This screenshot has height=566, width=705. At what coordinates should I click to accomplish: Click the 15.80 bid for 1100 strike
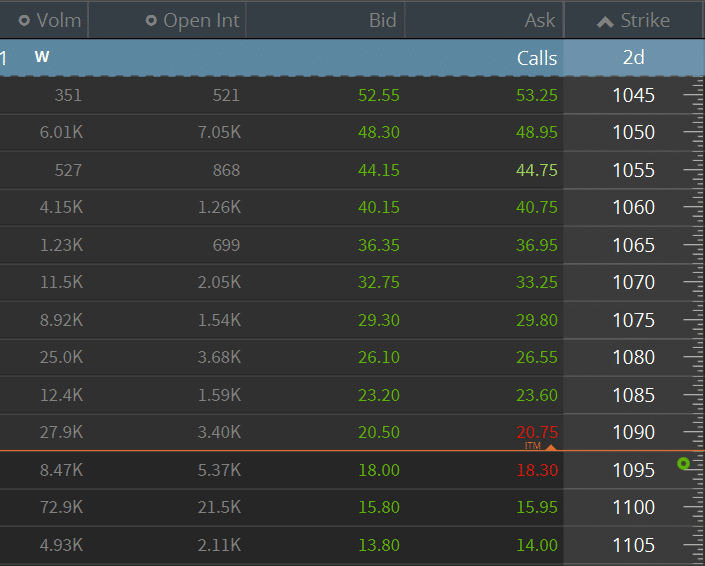378,507
